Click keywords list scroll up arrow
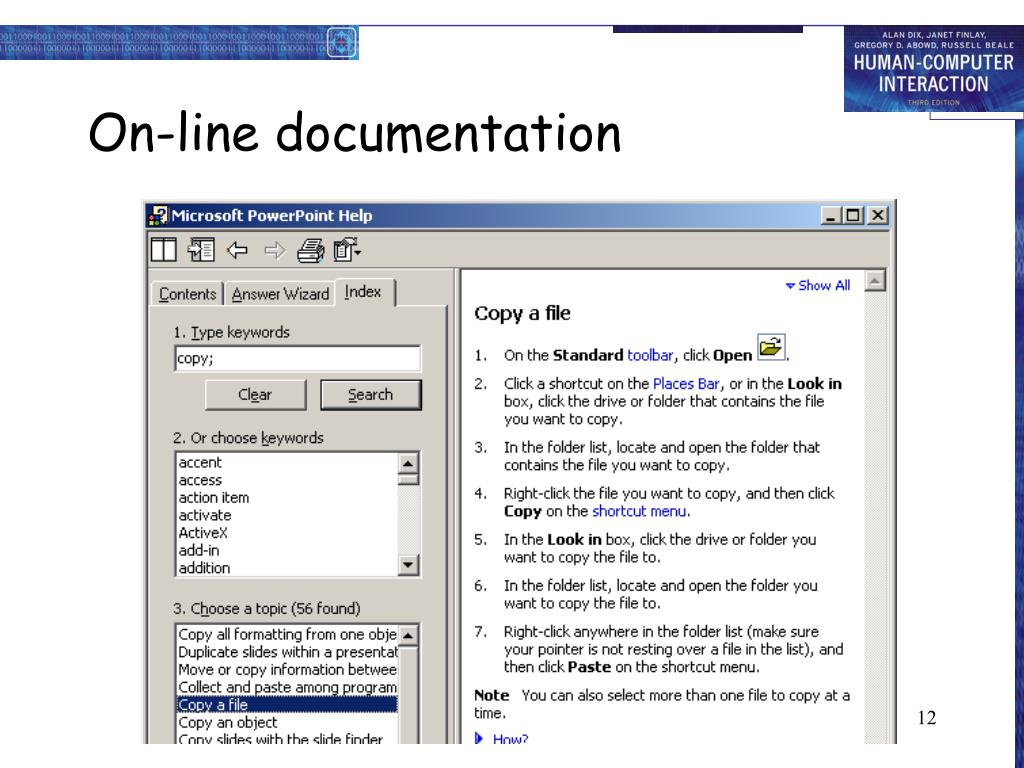This screenshot has height=768, width=1024. point(408,463)
